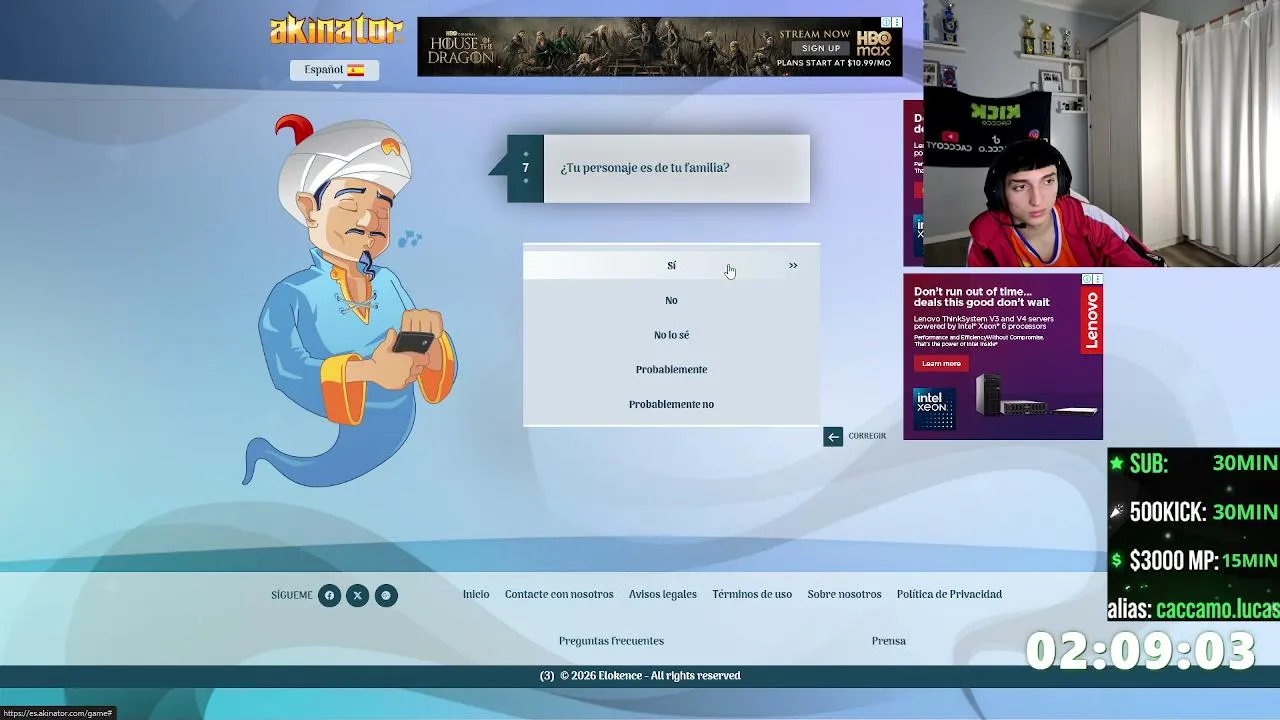Select the 'Probablemente' answer
Screen dimensions: 1280x720
671,369
